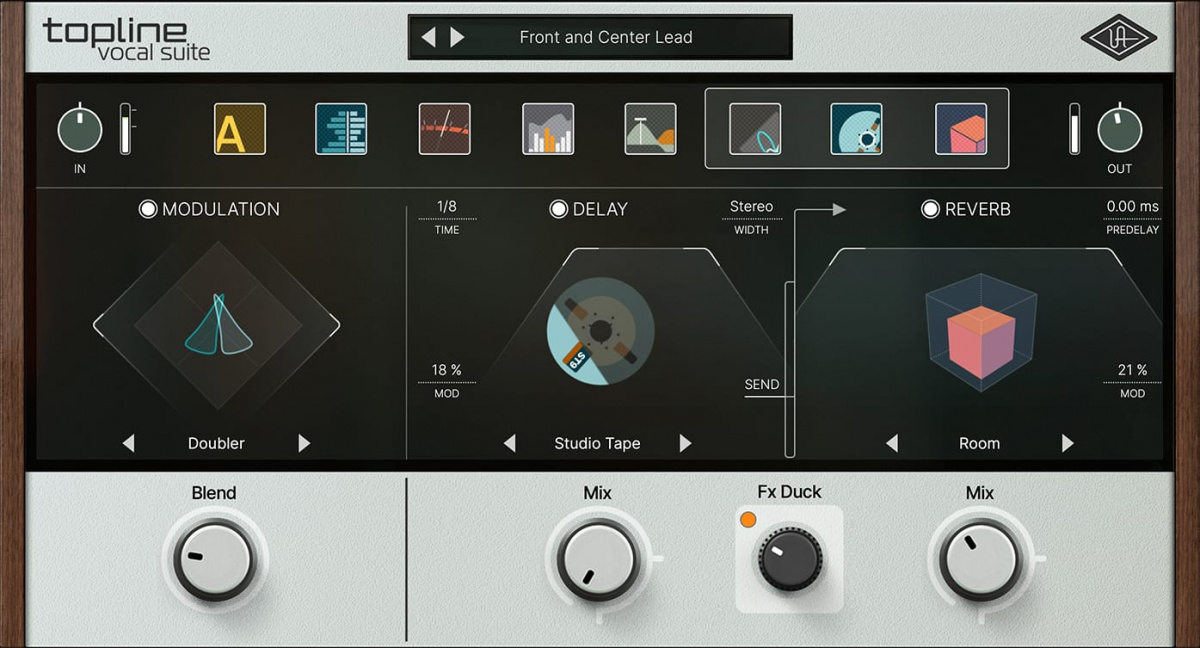Select the previous delay type before Studio Tape
The image size is (1200, 648).
click(510, 443)
